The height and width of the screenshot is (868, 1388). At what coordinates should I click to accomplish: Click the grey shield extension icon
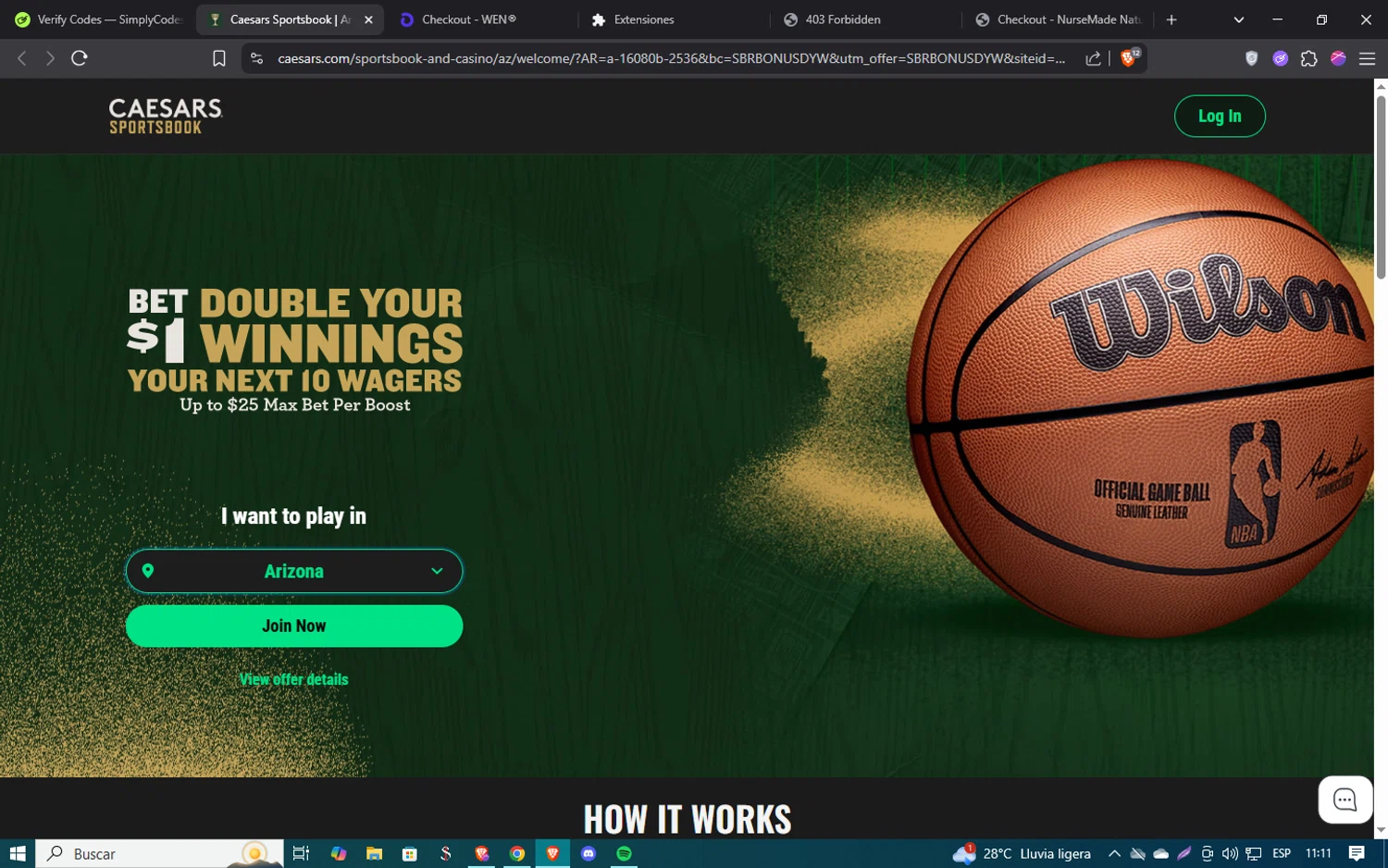click(x=1252, y=58)
